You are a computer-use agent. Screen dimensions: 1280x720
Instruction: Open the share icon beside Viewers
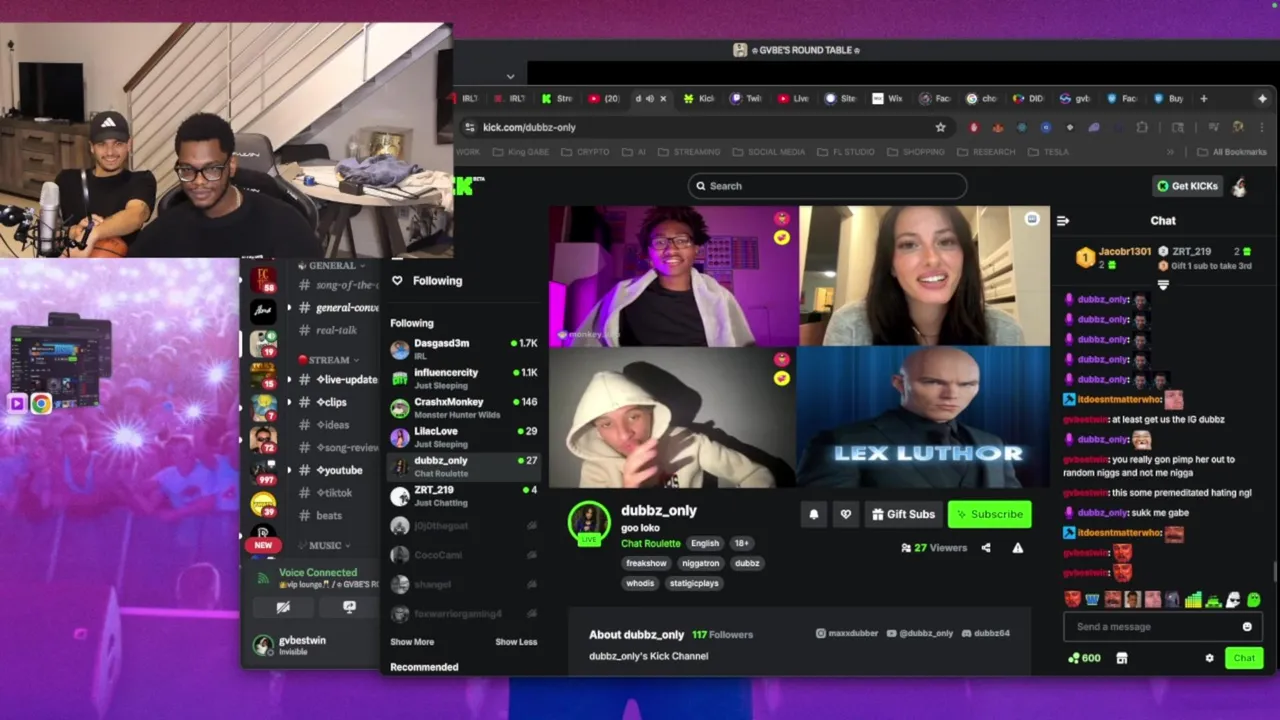point(986,548)
